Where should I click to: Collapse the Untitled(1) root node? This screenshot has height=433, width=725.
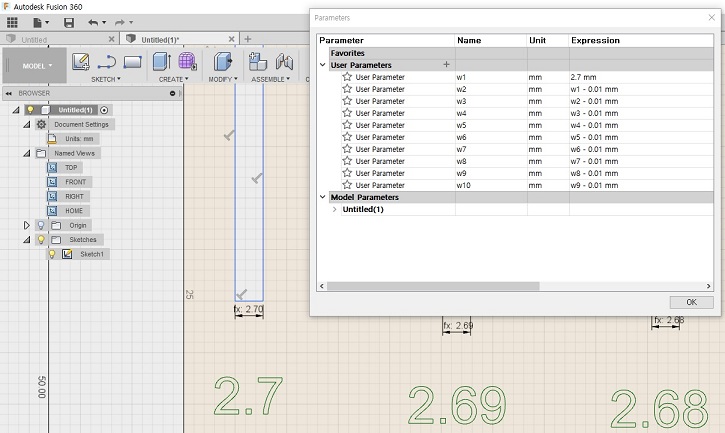pos(16,110)
